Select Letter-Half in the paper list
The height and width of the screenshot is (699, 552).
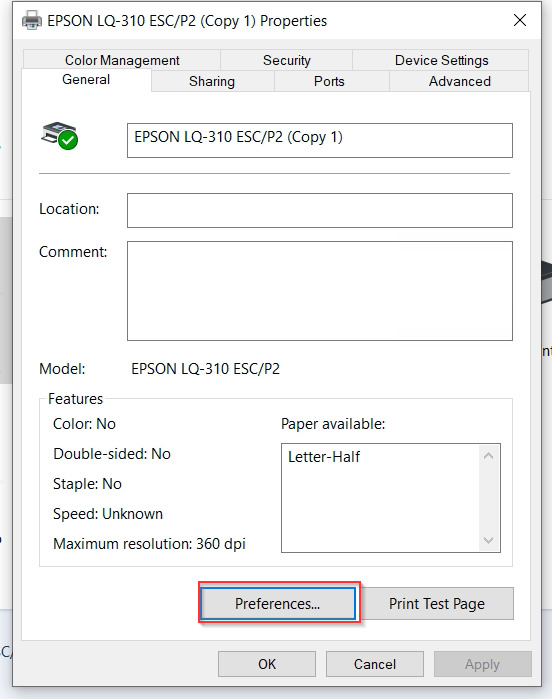(324, 457)
